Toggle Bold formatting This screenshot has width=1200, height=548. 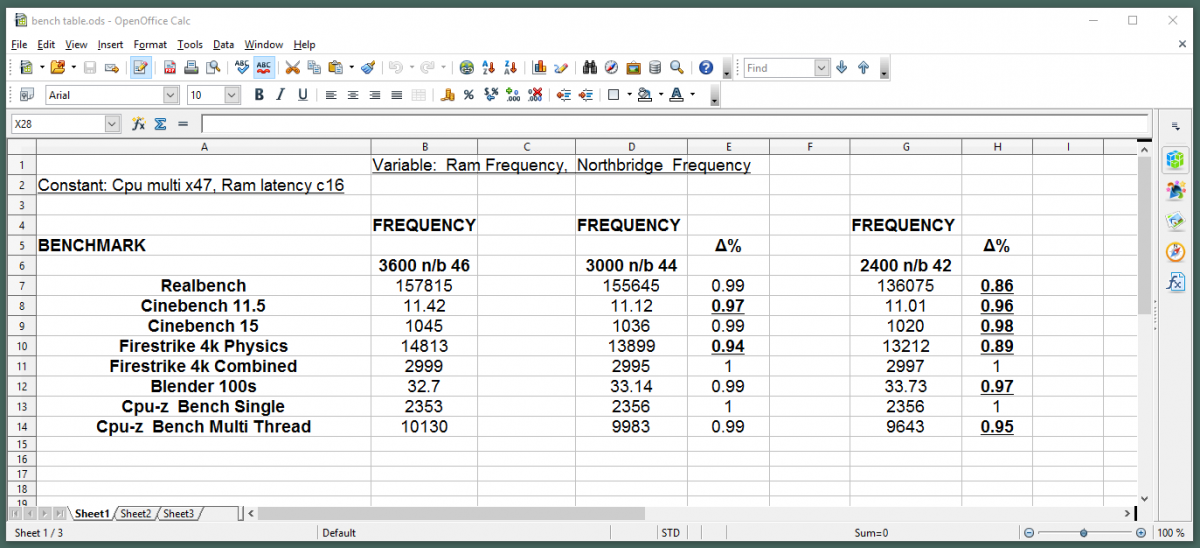coord(259,95)
